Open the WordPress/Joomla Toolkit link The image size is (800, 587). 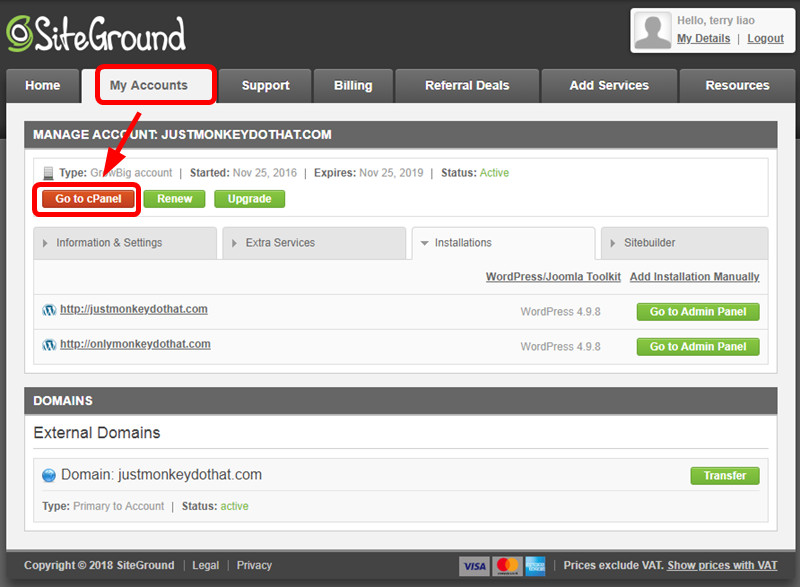[553, 277]
